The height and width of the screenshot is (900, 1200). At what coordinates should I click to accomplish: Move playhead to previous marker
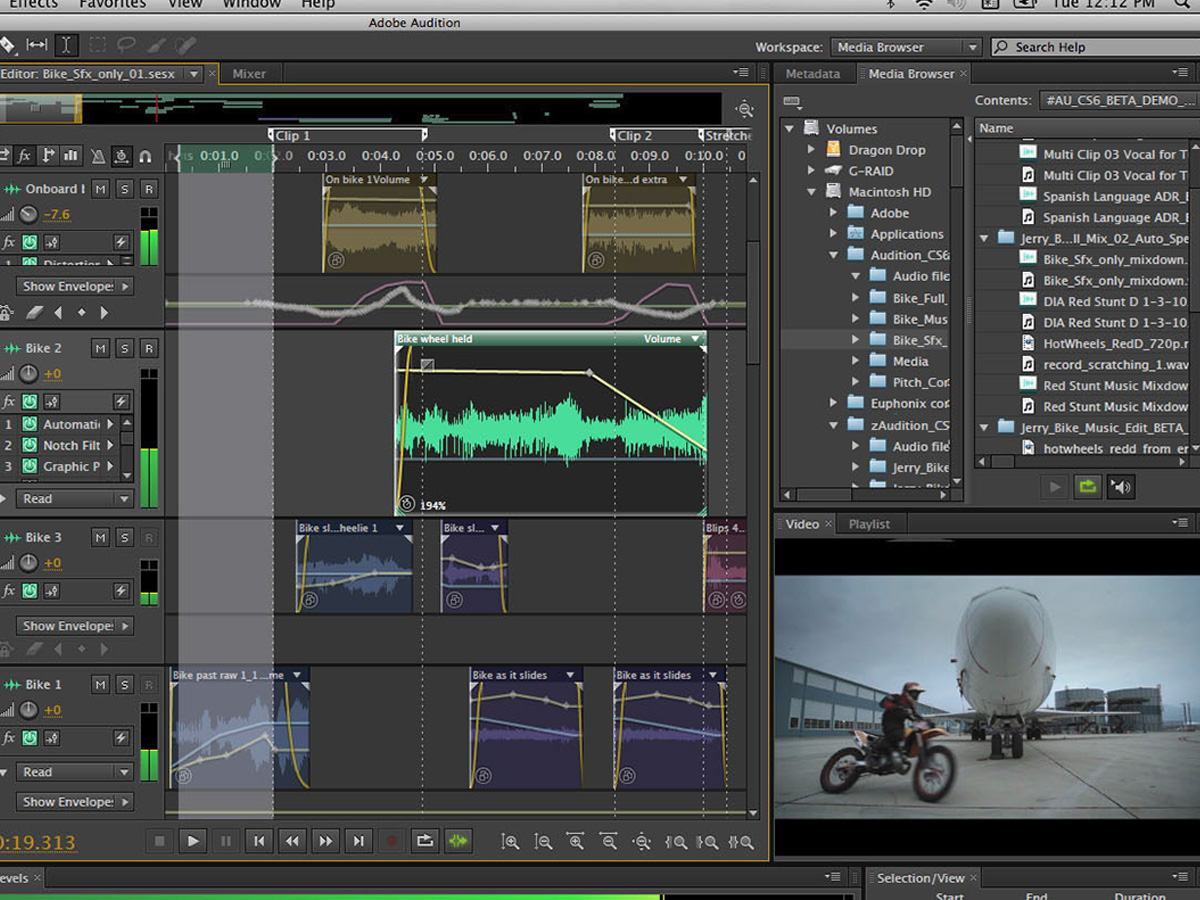point(259,841)
